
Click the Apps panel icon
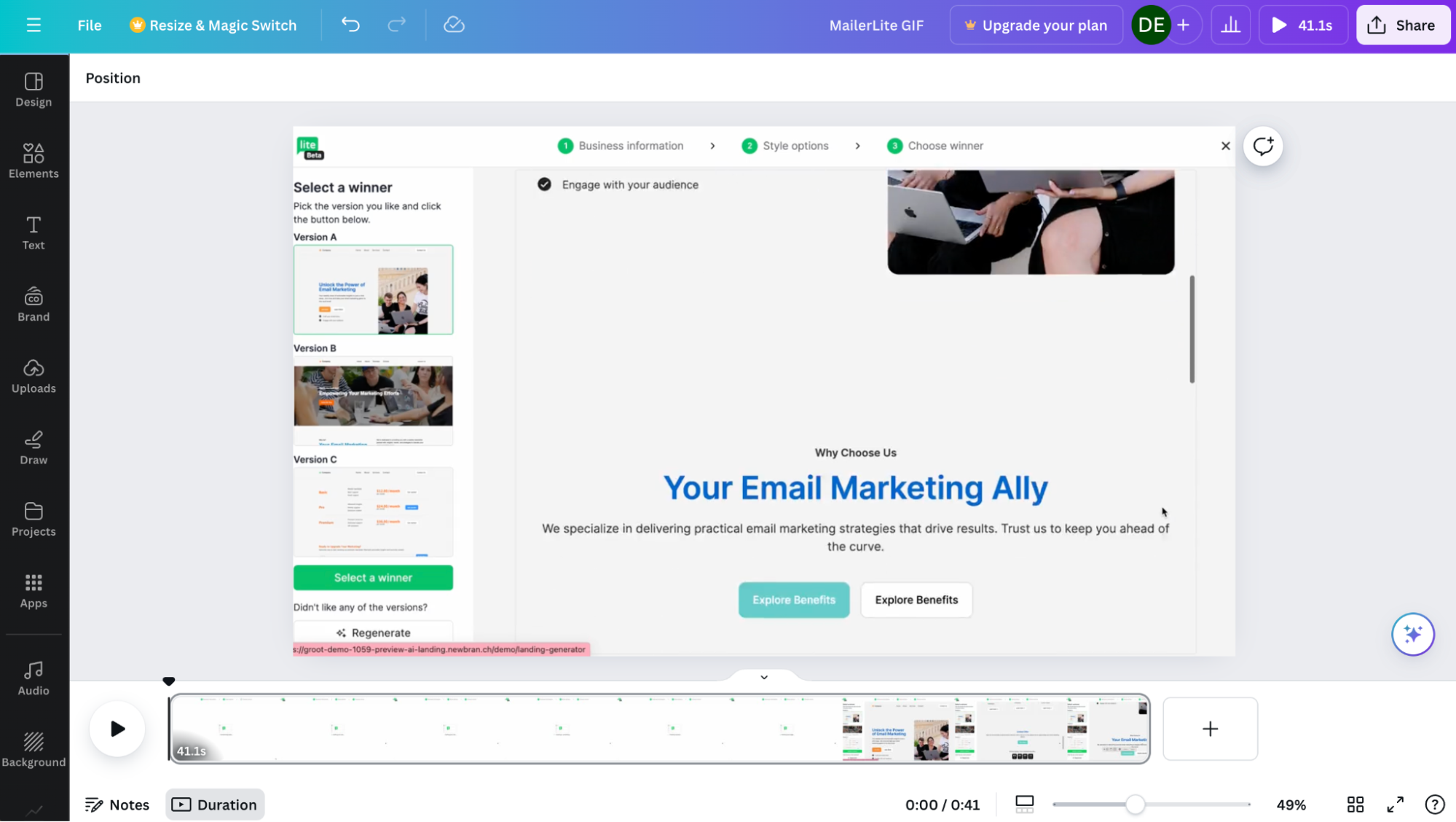[33, 590]
